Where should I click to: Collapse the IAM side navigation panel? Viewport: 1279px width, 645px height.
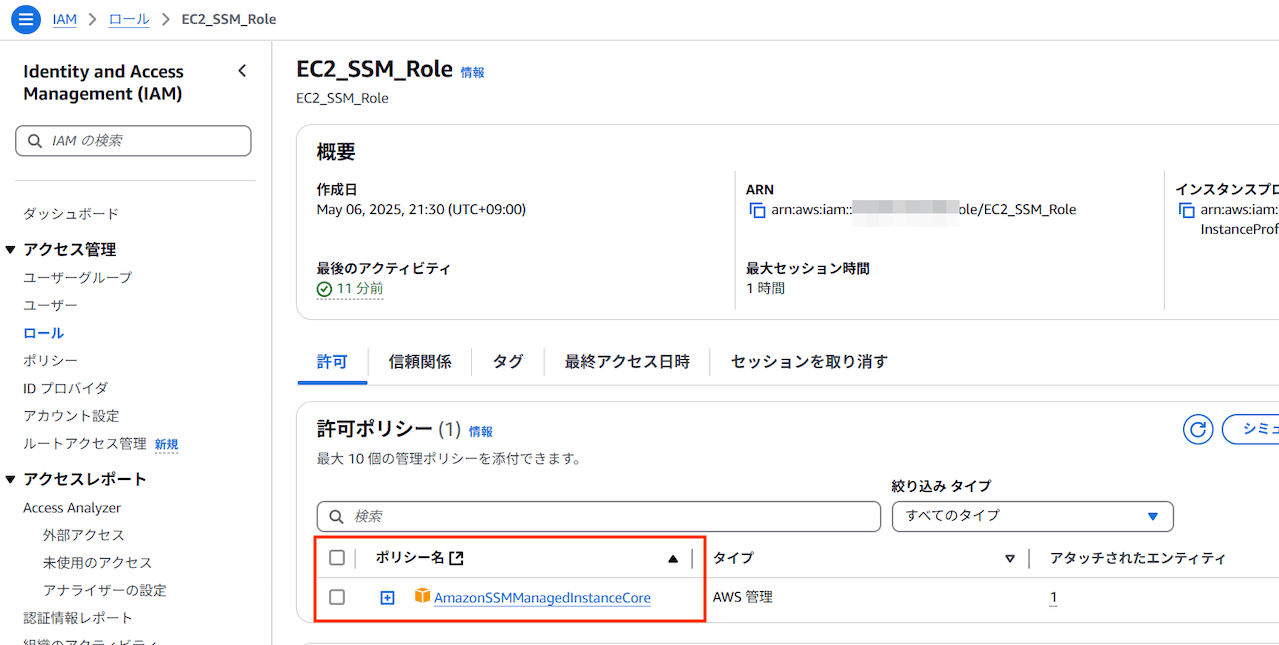[x=242, y=71]
